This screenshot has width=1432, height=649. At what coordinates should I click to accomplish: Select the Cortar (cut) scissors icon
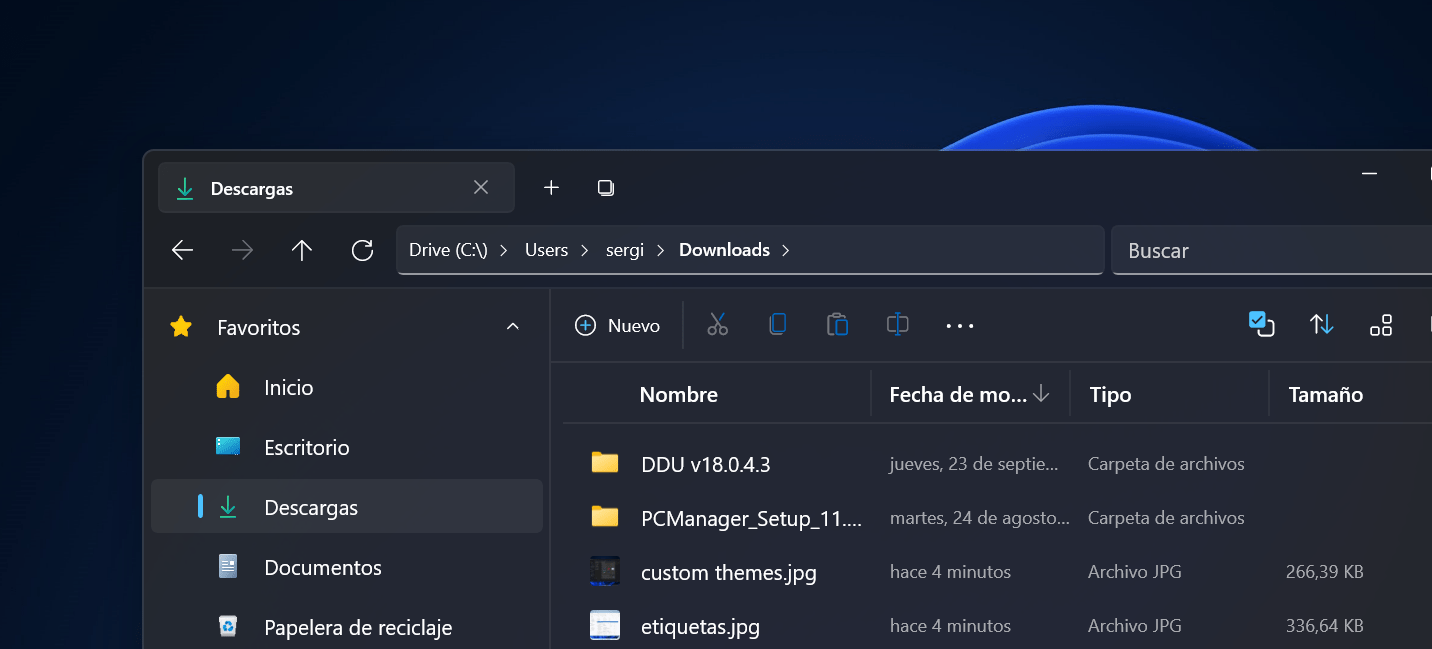[717, 325]
